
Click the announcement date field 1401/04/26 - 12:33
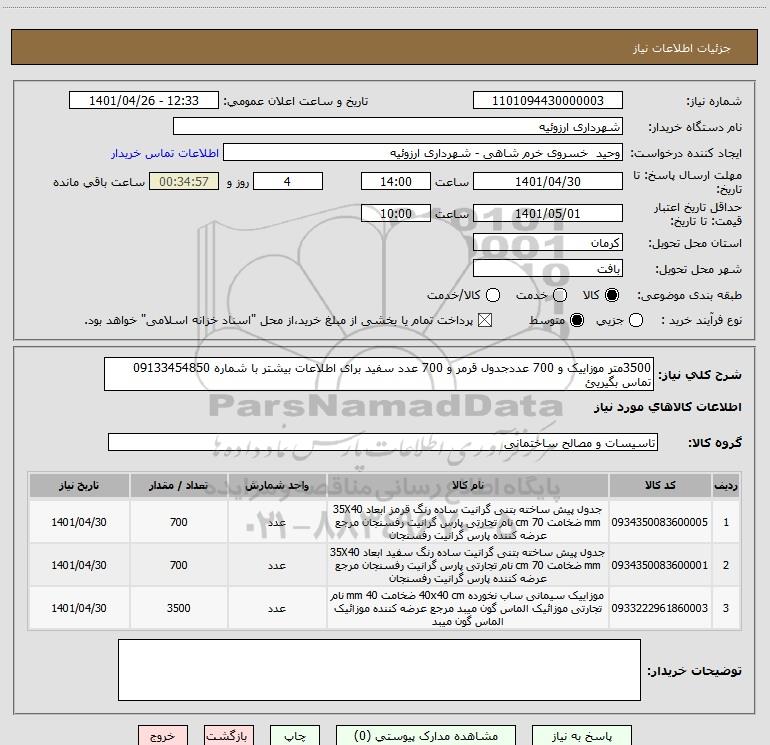144,101
